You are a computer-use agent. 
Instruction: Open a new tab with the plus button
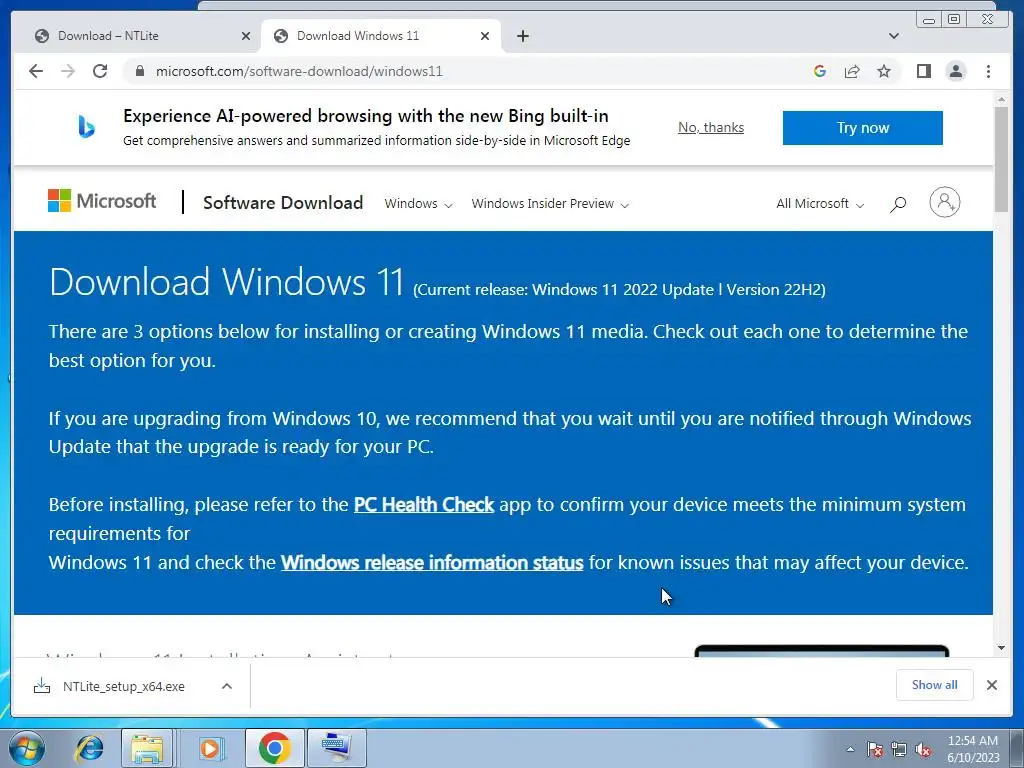coord(522,36)
